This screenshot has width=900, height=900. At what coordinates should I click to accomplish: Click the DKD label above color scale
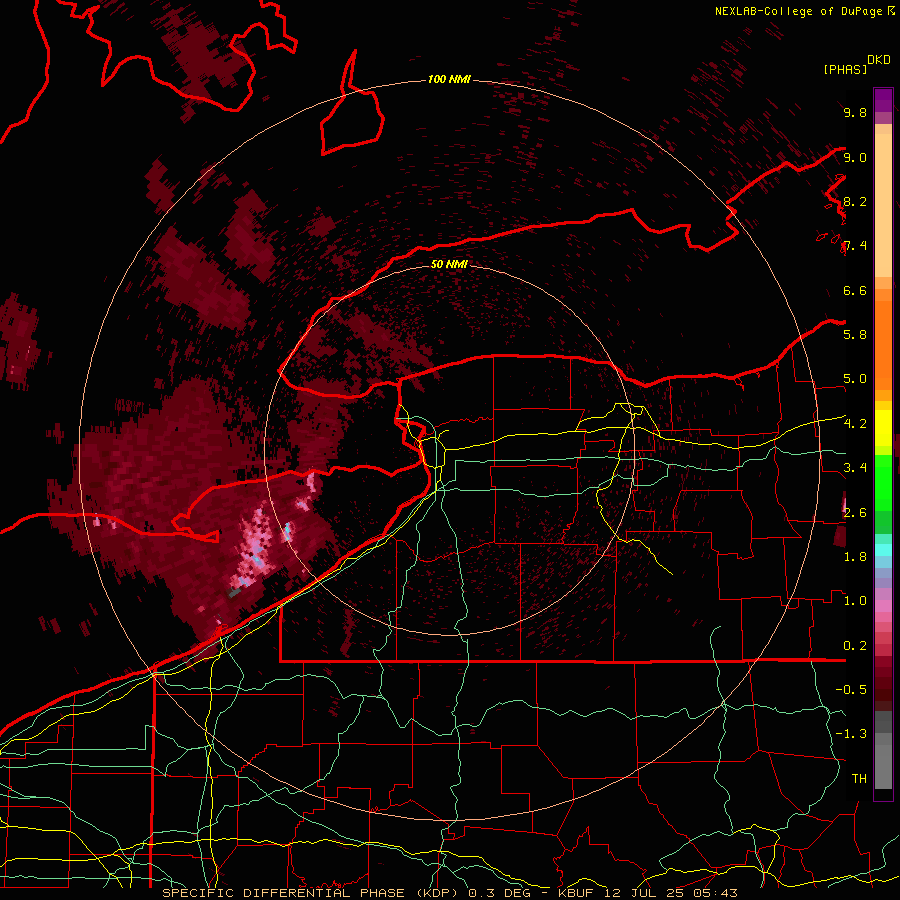pyautogui.click(x=879, y=60)
